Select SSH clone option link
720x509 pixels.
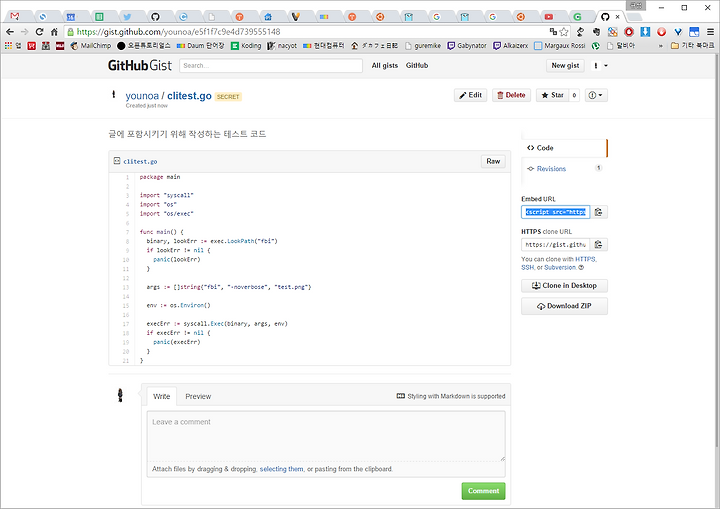click(x=527, y=267)
